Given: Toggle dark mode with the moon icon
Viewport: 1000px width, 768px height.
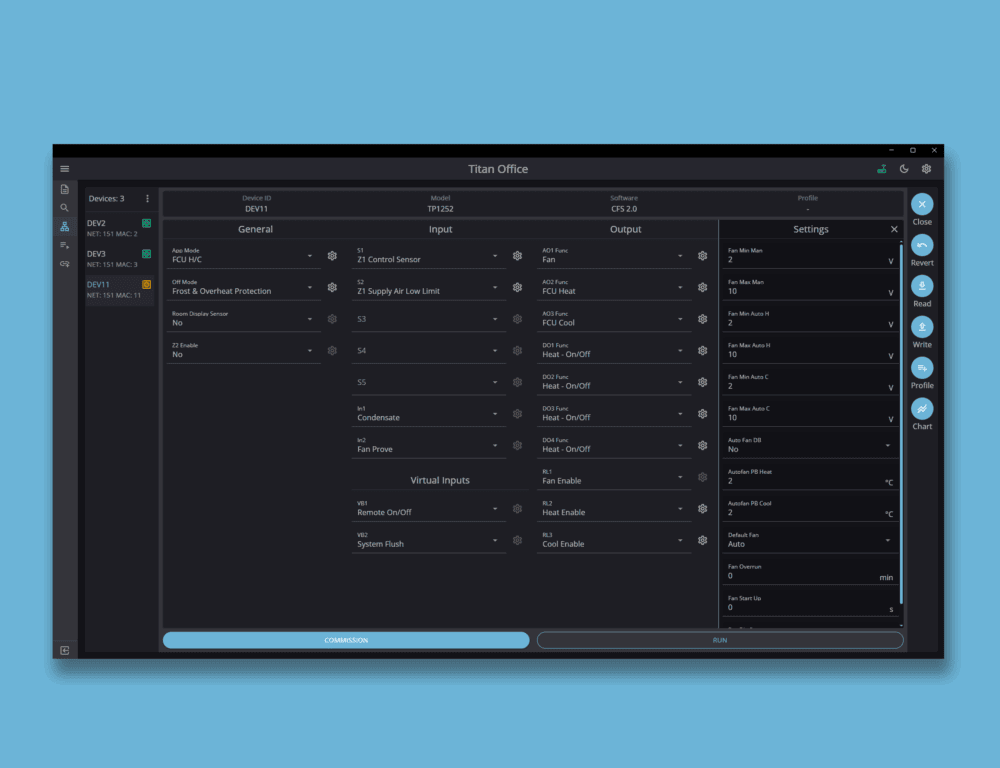Looking at the screenshot, I should pyautogui.click(x=904, y=168).
